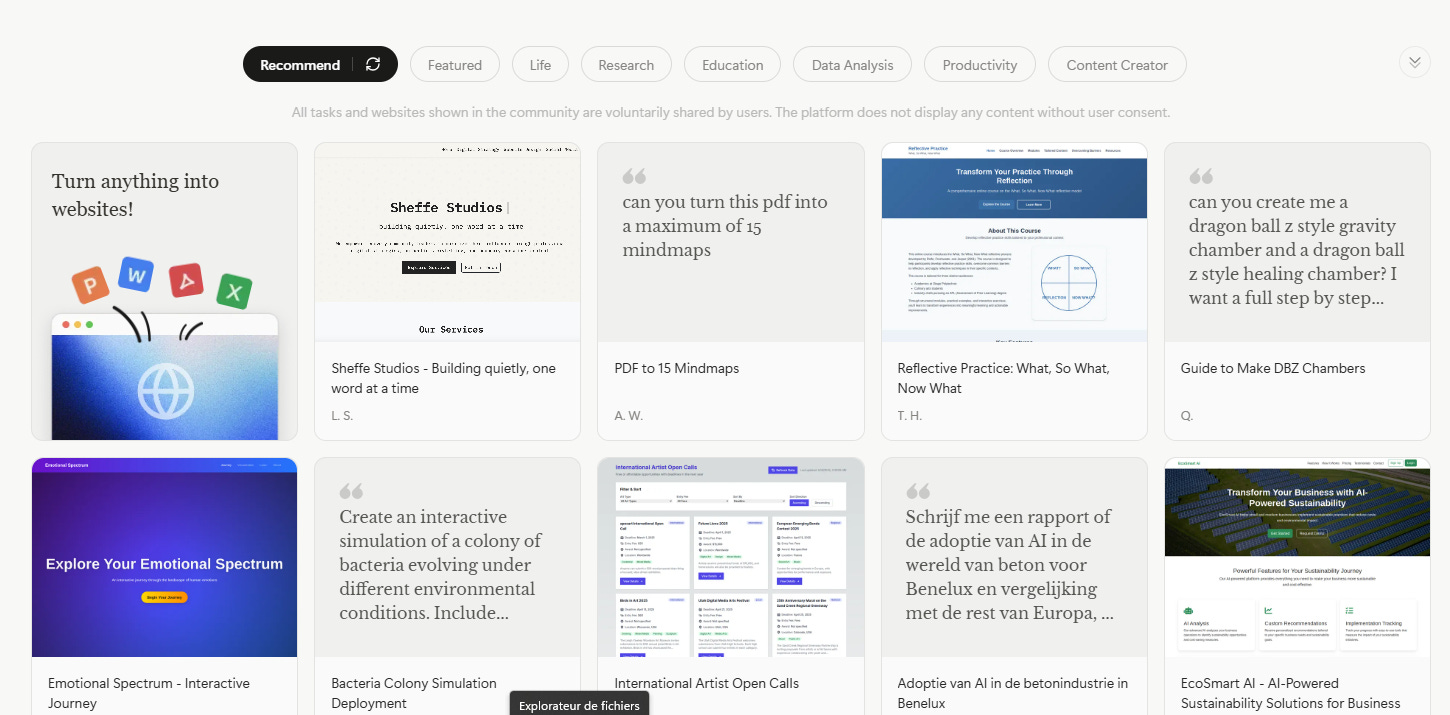Switch to the Data Analysis tab
Screen dimensions: 1450x715
[x=852, y=65]
